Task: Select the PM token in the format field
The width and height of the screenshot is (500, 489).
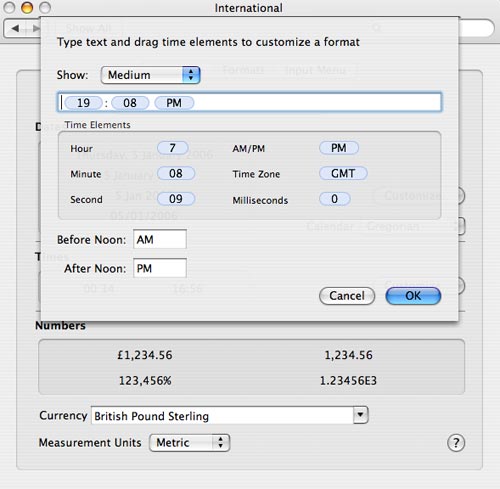Action: tap(174, 103)
